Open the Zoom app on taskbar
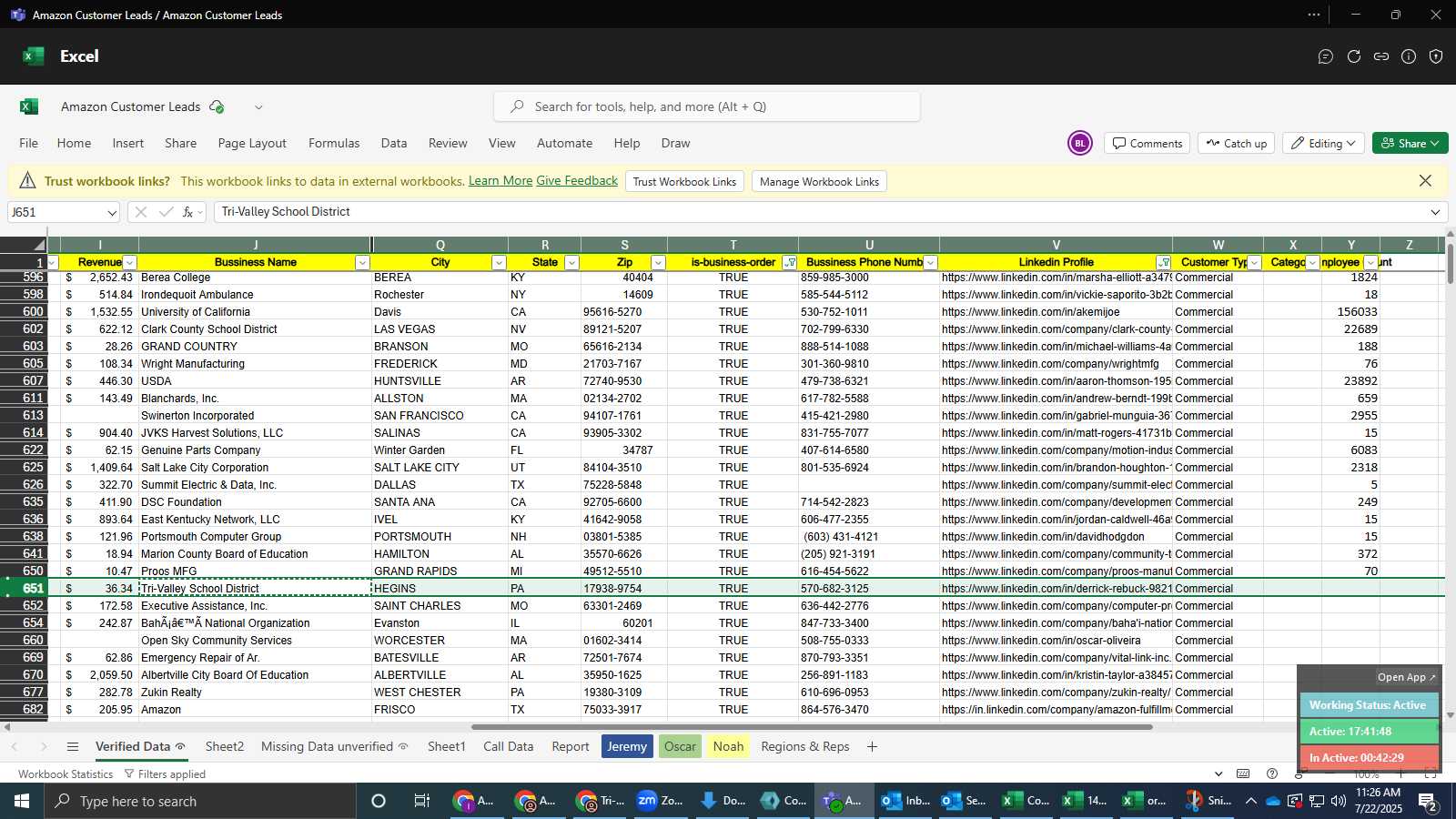 [660, 801]
